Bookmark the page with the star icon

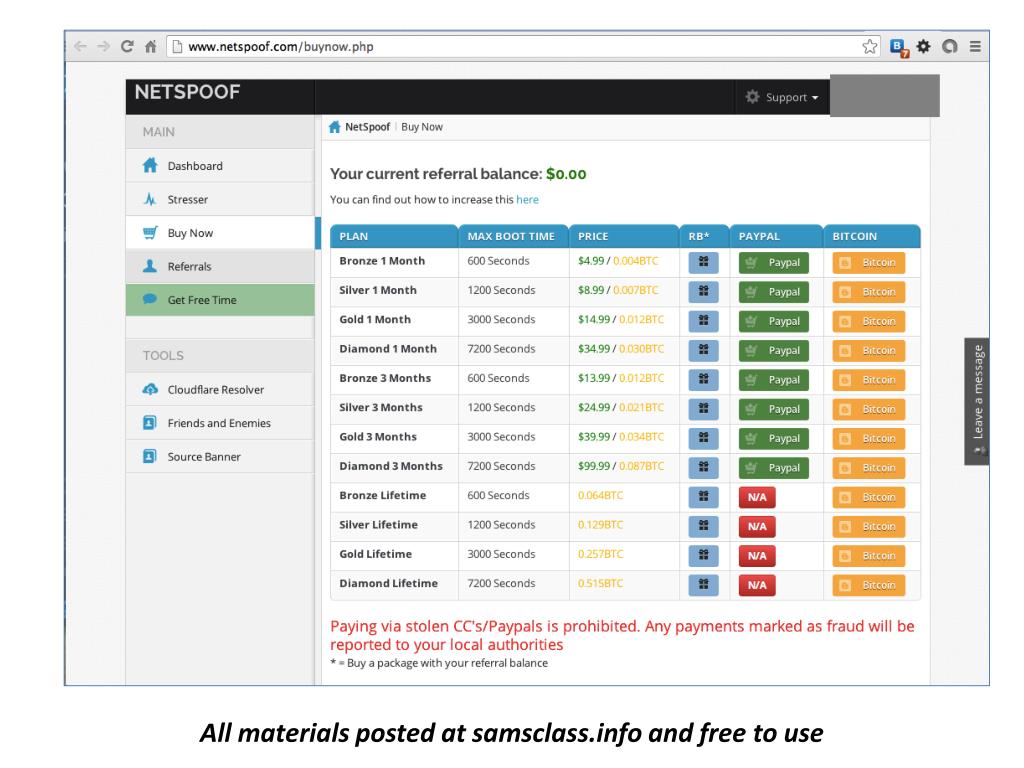[x=869, y=46]
